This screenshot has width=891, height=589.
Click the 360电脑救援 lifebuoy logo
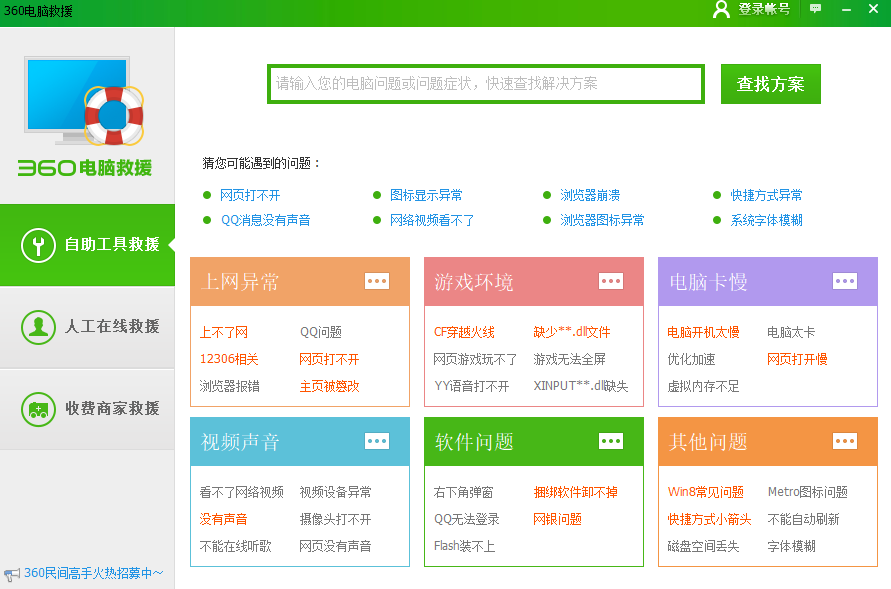(x=112, y=115)
